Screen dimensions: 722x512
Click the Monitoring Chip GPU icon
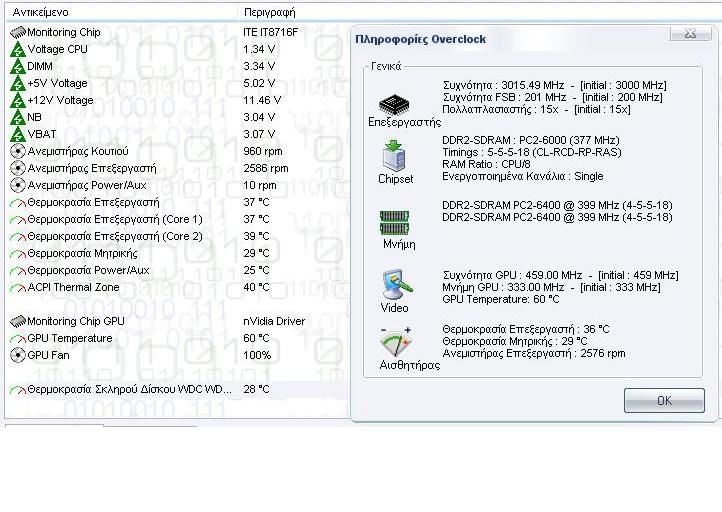17,321
